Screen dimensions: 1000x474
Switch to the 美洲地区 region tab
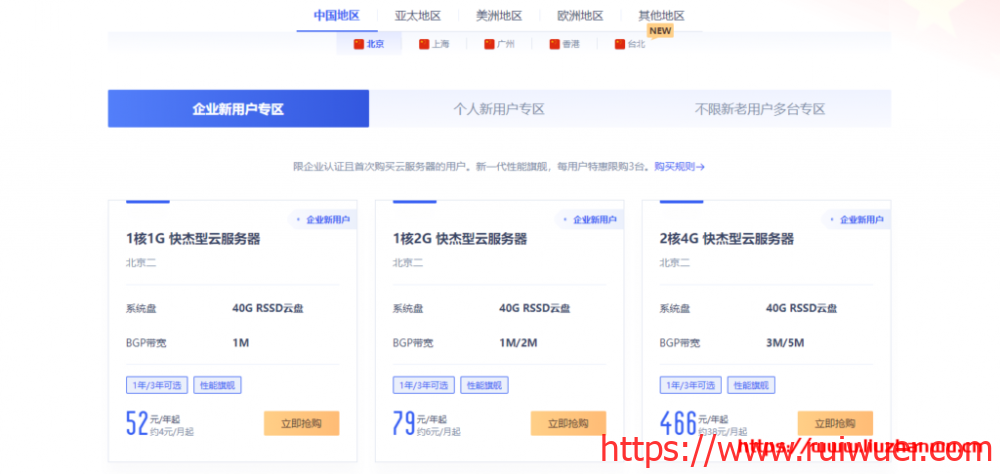pyautogui.click(x=498, y=15)
